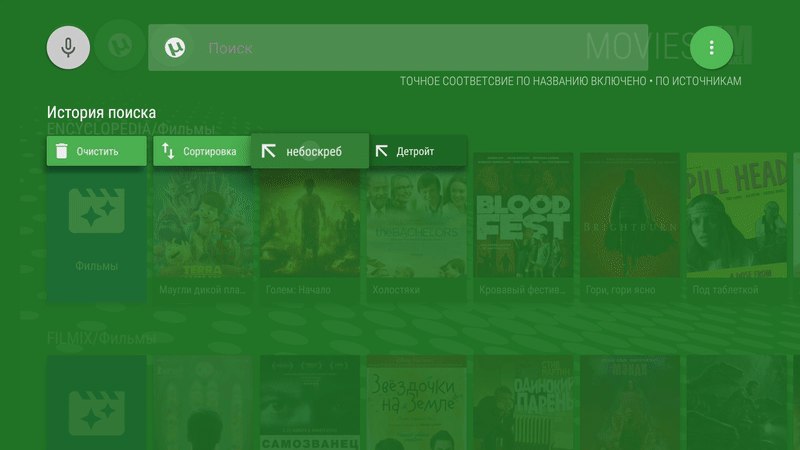Screen dimensions: 800x450
Task: Open the Одинокий парень movie poster
Action: [x=523, y=403]
